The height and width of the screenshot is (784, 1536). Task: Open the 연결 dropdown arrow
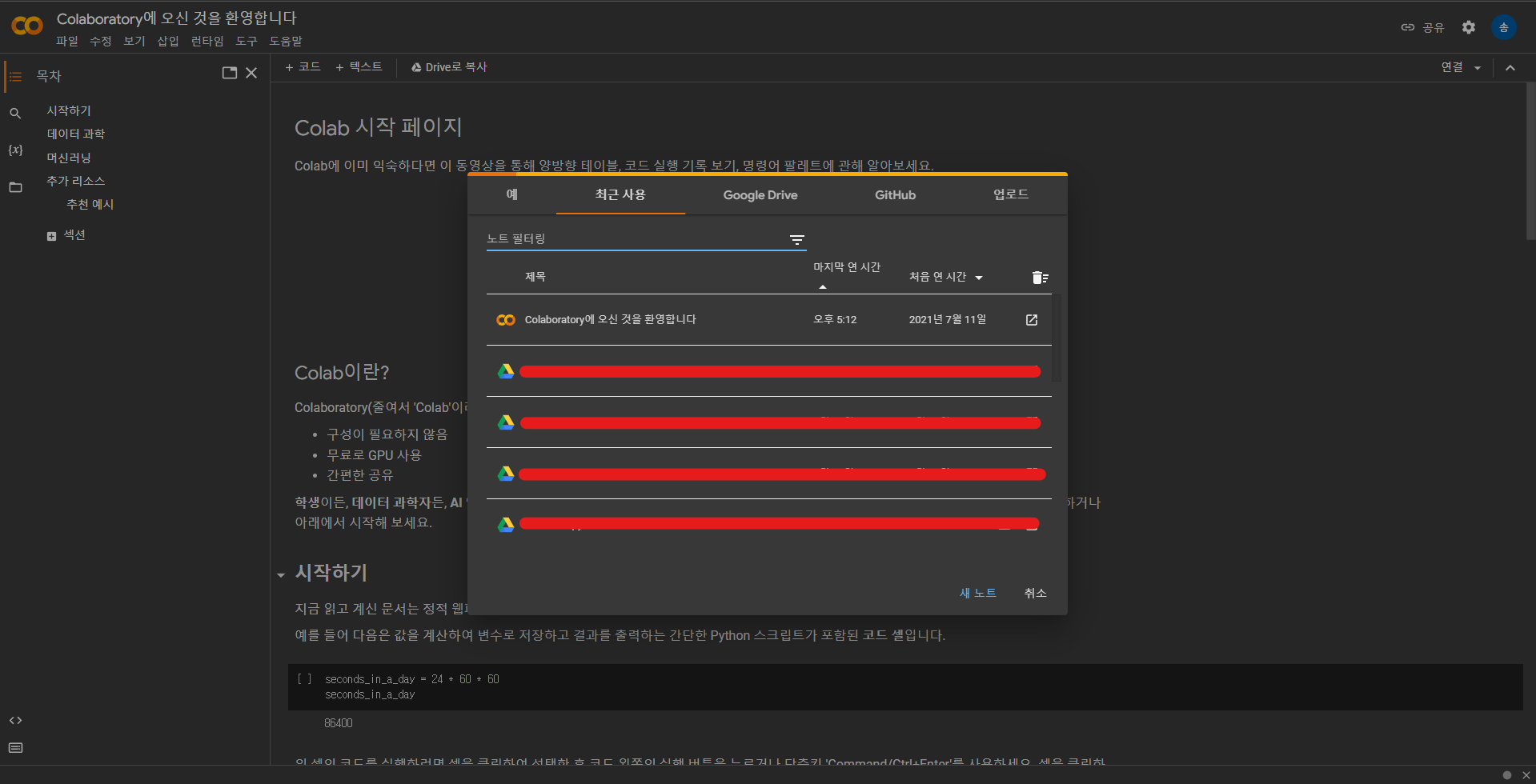pos(1478,68)
